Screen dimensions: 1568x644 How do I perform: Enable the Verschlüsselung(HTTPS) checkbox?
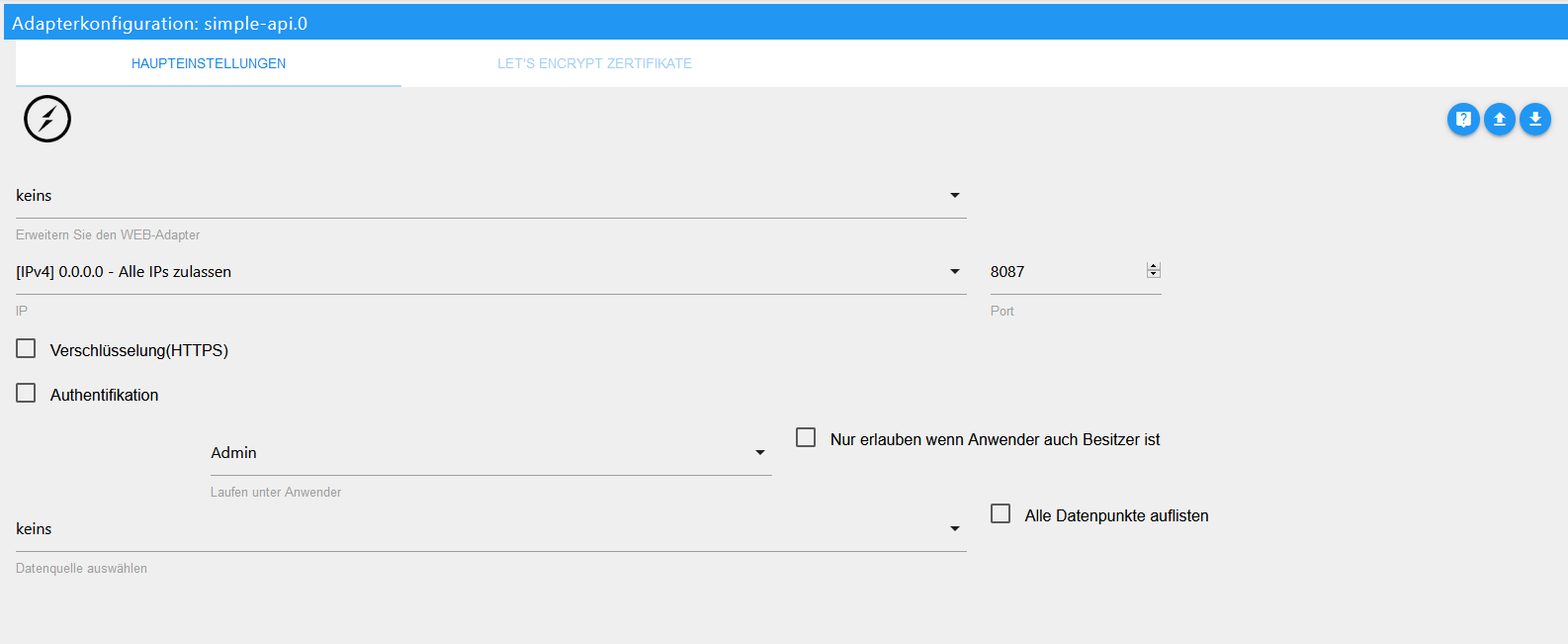[27, 349]
